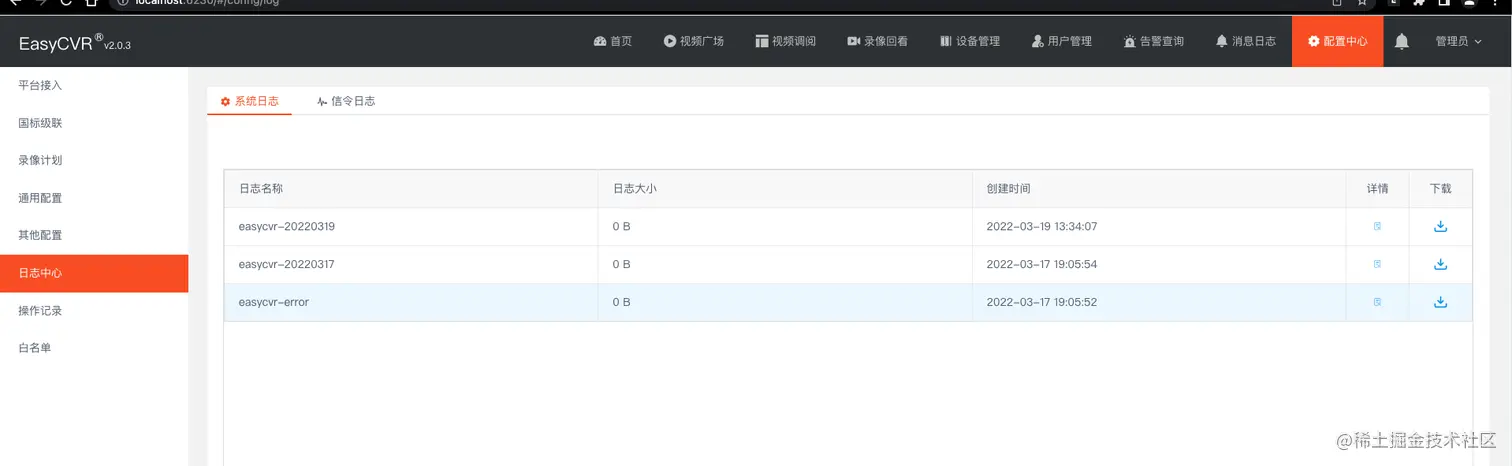The width and height of the screenshot is (1512, 466).
Task: Click the 0 B size of easycvr-20220319
Action: (x=621, y=226)
